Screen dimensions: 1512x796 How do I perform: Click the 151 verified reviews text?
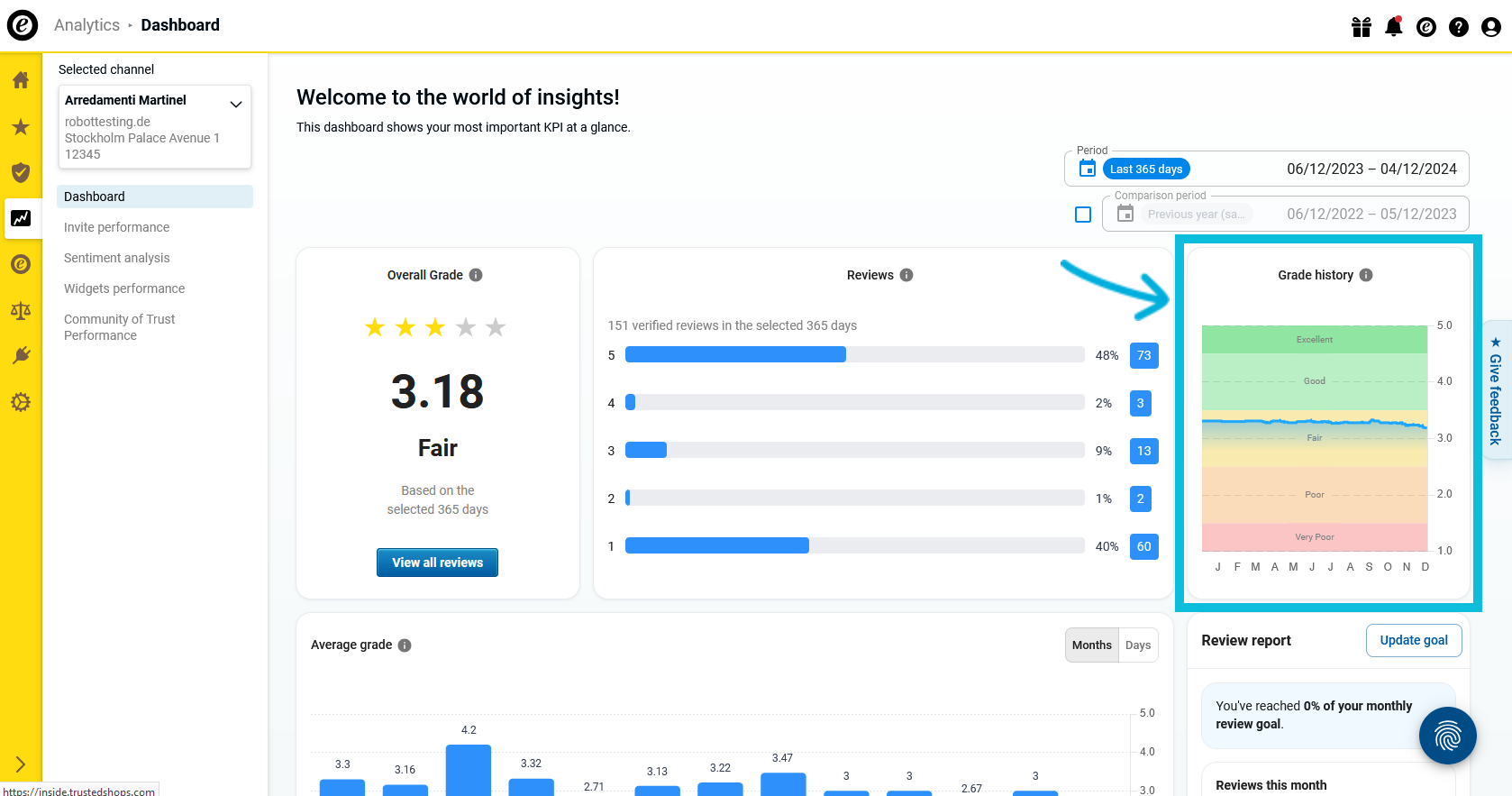point(732,325)
